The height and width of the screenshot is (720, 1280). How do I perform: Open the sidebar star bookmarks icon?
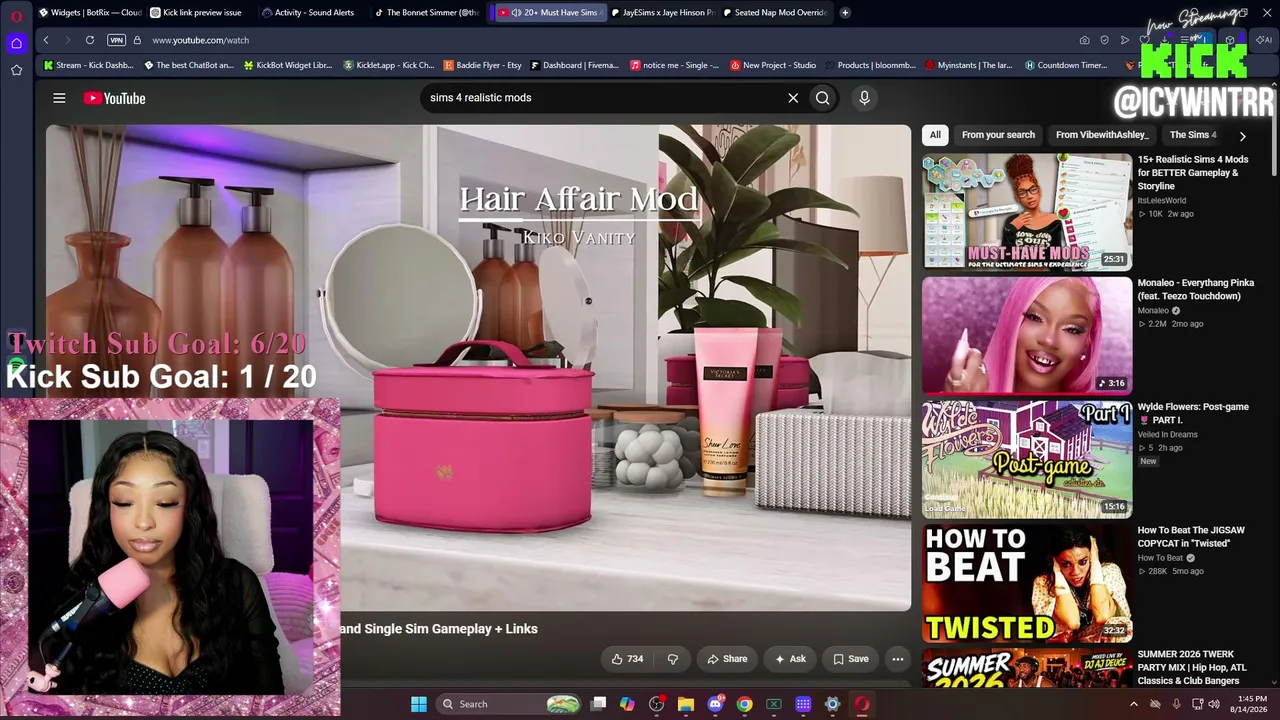16,70
